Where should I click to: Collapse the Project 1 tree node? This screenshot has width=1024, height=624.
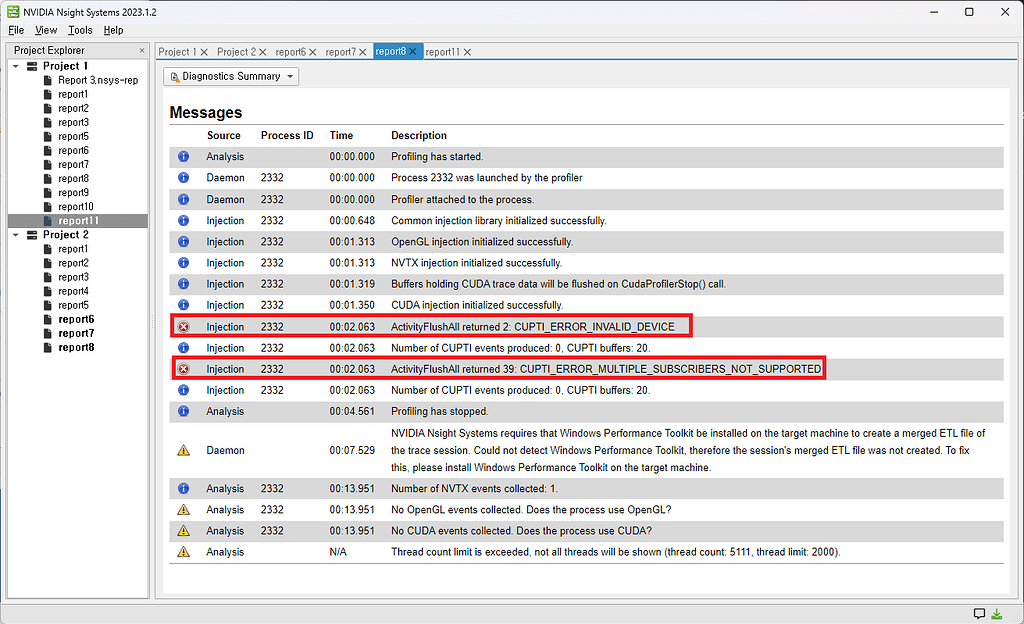tap(16, 66)
